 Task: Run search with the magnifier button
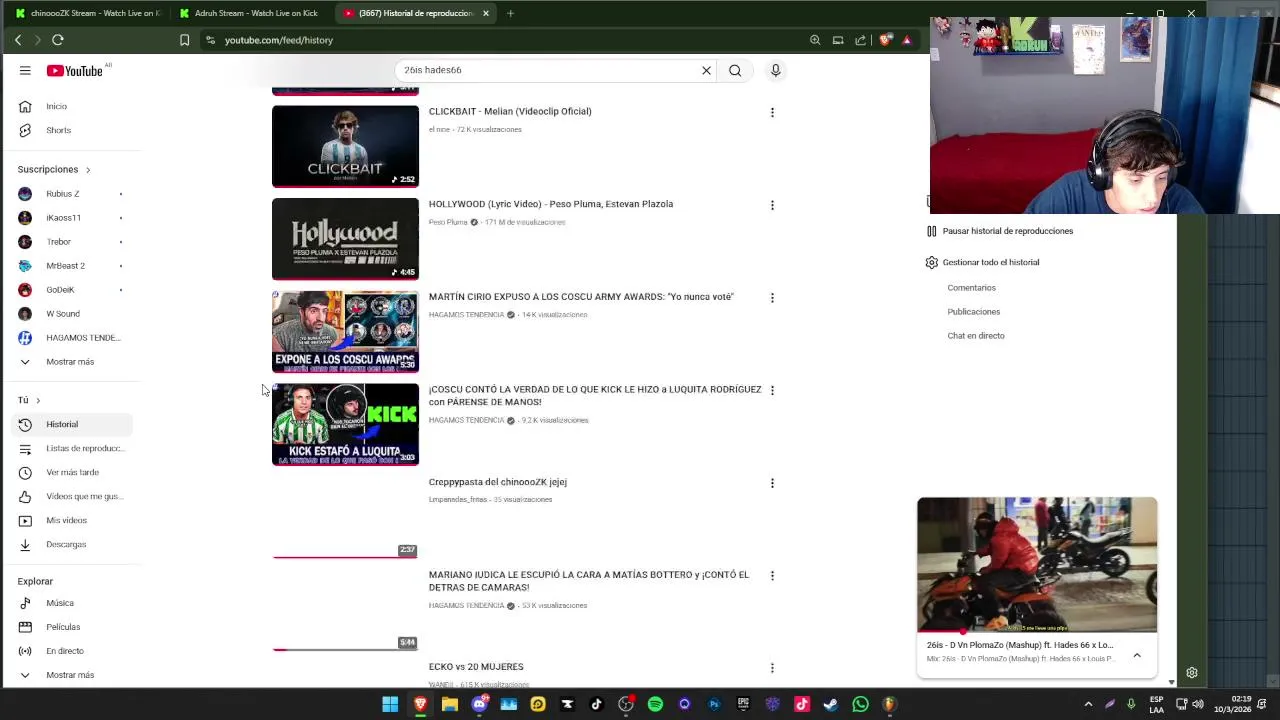(735, 70)
